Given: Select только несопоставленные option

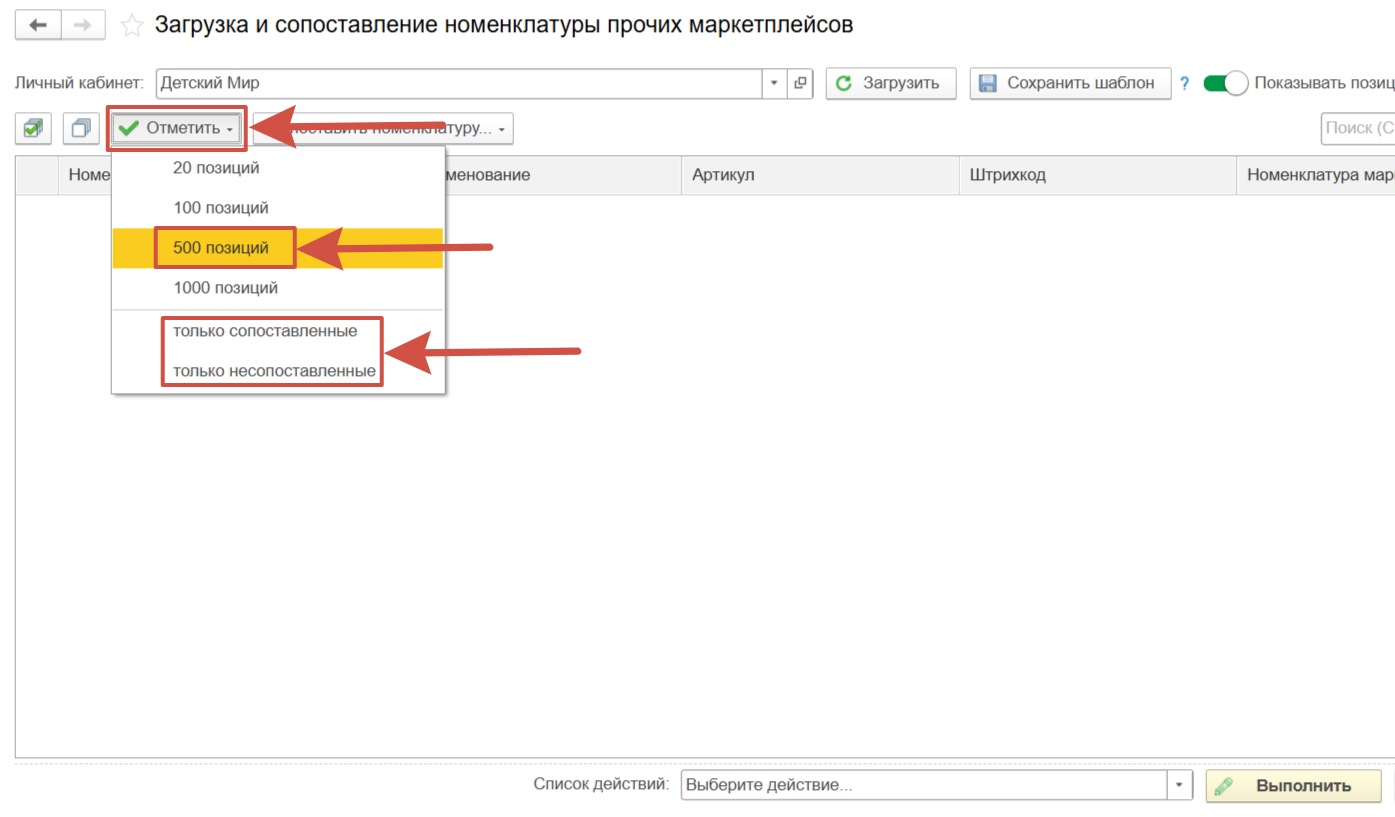Looking at the screenshot, I should (274, 371).
